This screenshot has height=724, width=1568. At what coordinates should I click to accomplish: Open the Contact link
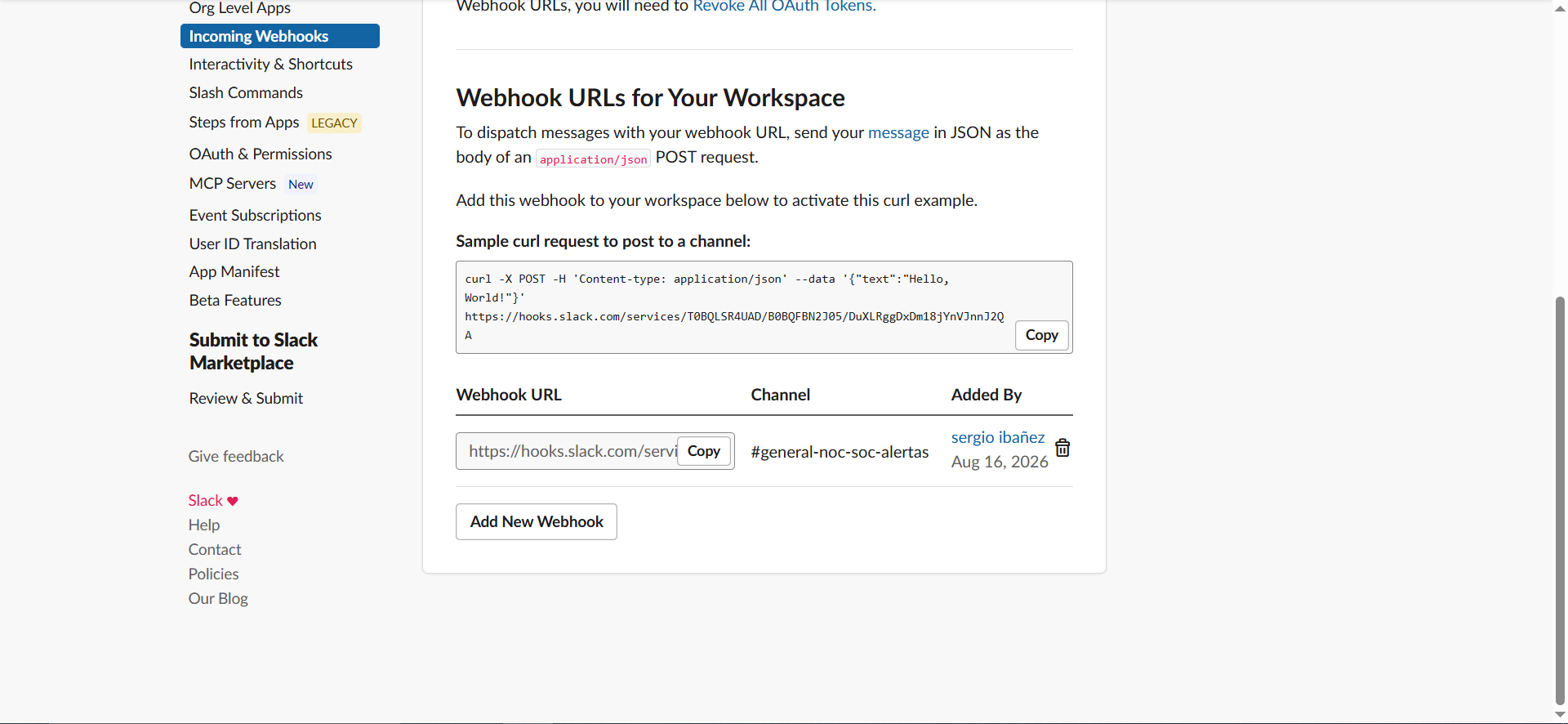pos(215,549)
